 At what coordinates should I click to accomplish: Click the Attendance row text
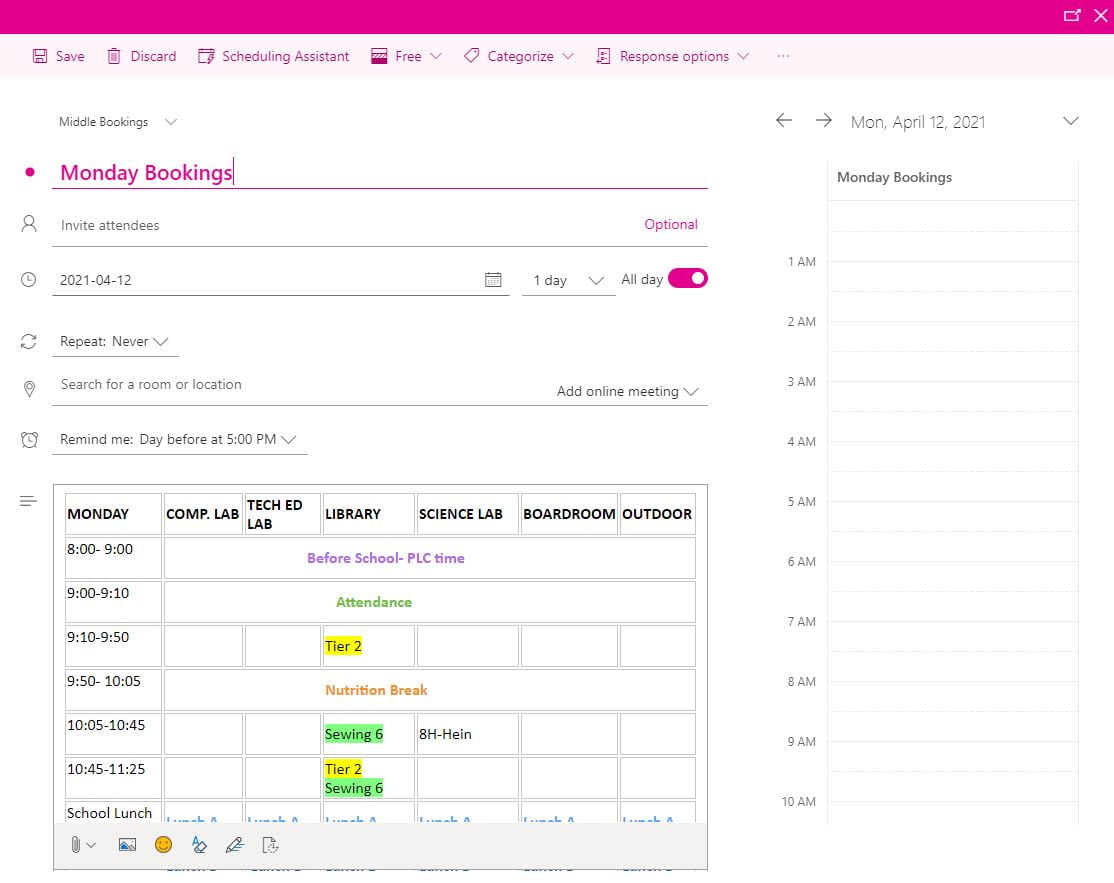pos(374,602)
